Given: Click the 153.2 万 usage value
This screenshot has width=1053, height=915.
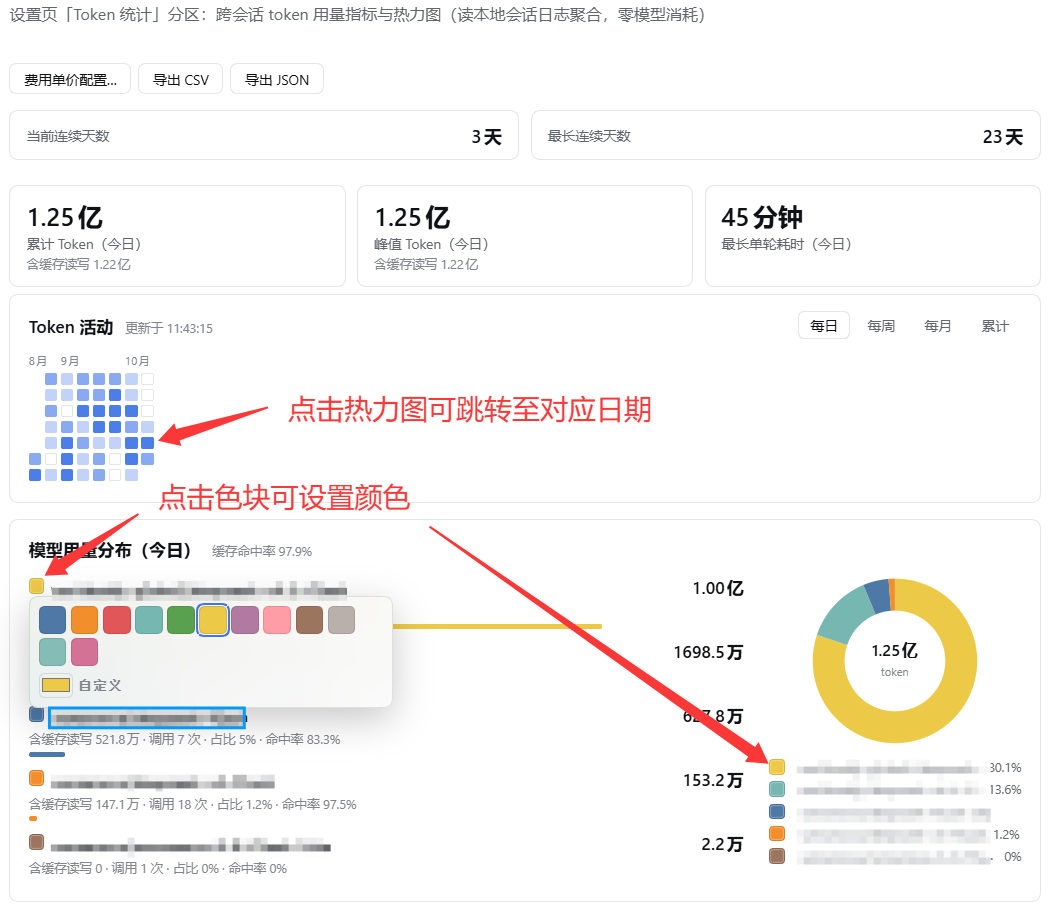Looking at the screenshot, I should click(x=713, y=780).
